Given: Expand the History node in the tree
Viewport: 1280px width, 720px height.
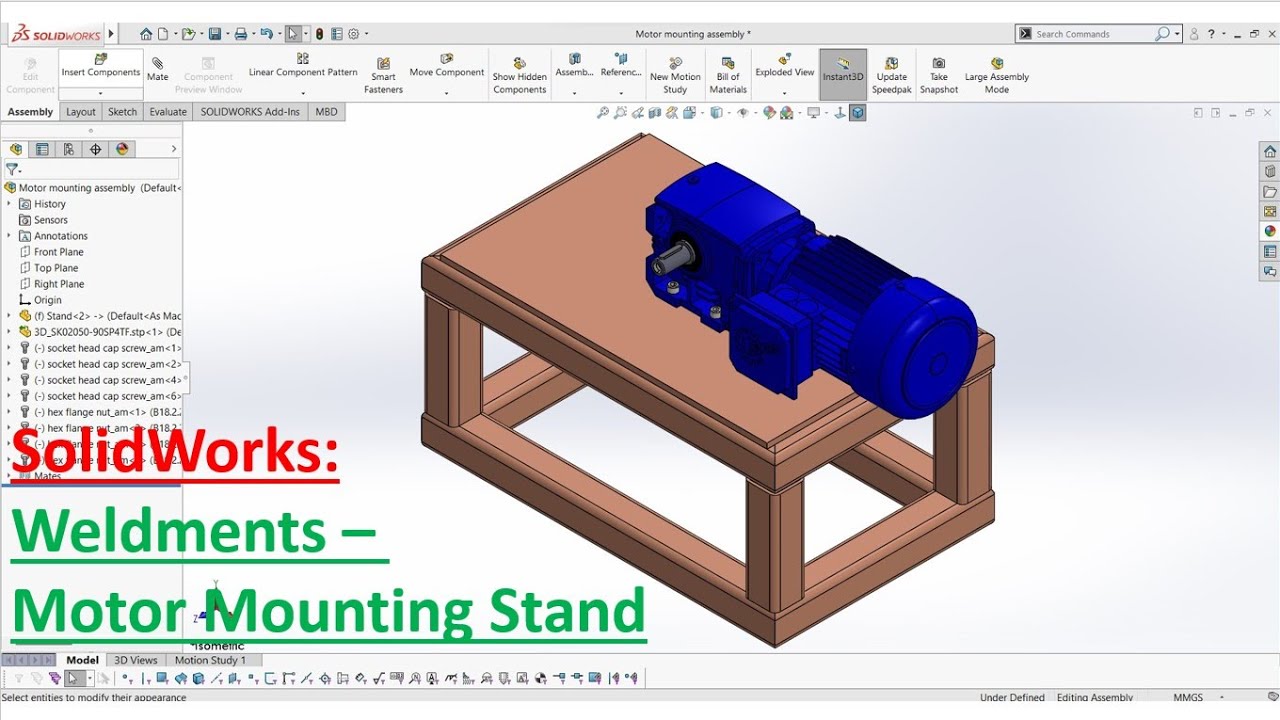Looking at the screenshot, I should coord(9,204).
